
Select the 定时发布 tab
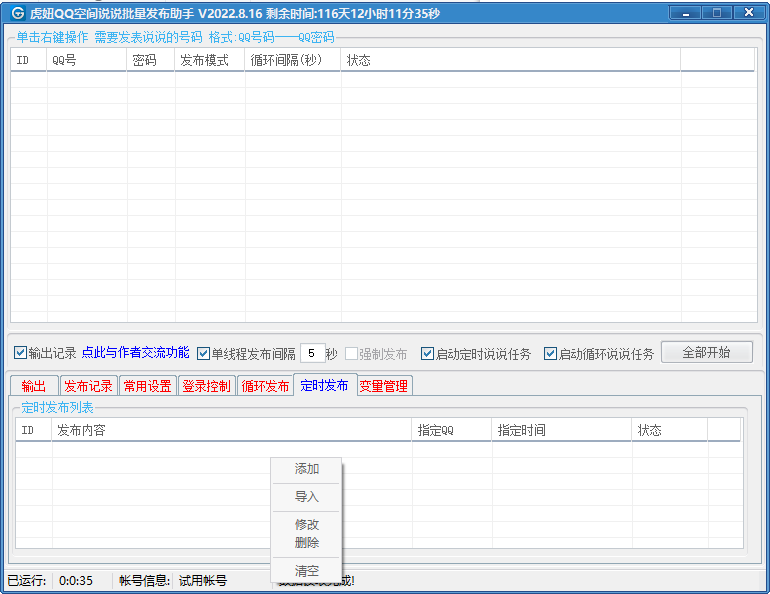coord(325,385)
